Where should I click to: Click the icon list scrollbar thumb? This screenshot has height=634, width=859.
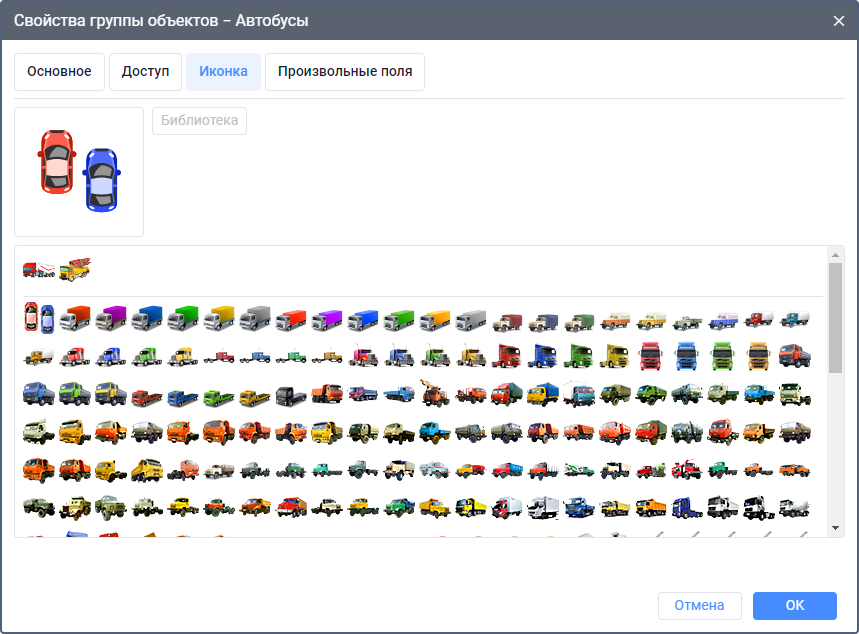tap(835, 318)
